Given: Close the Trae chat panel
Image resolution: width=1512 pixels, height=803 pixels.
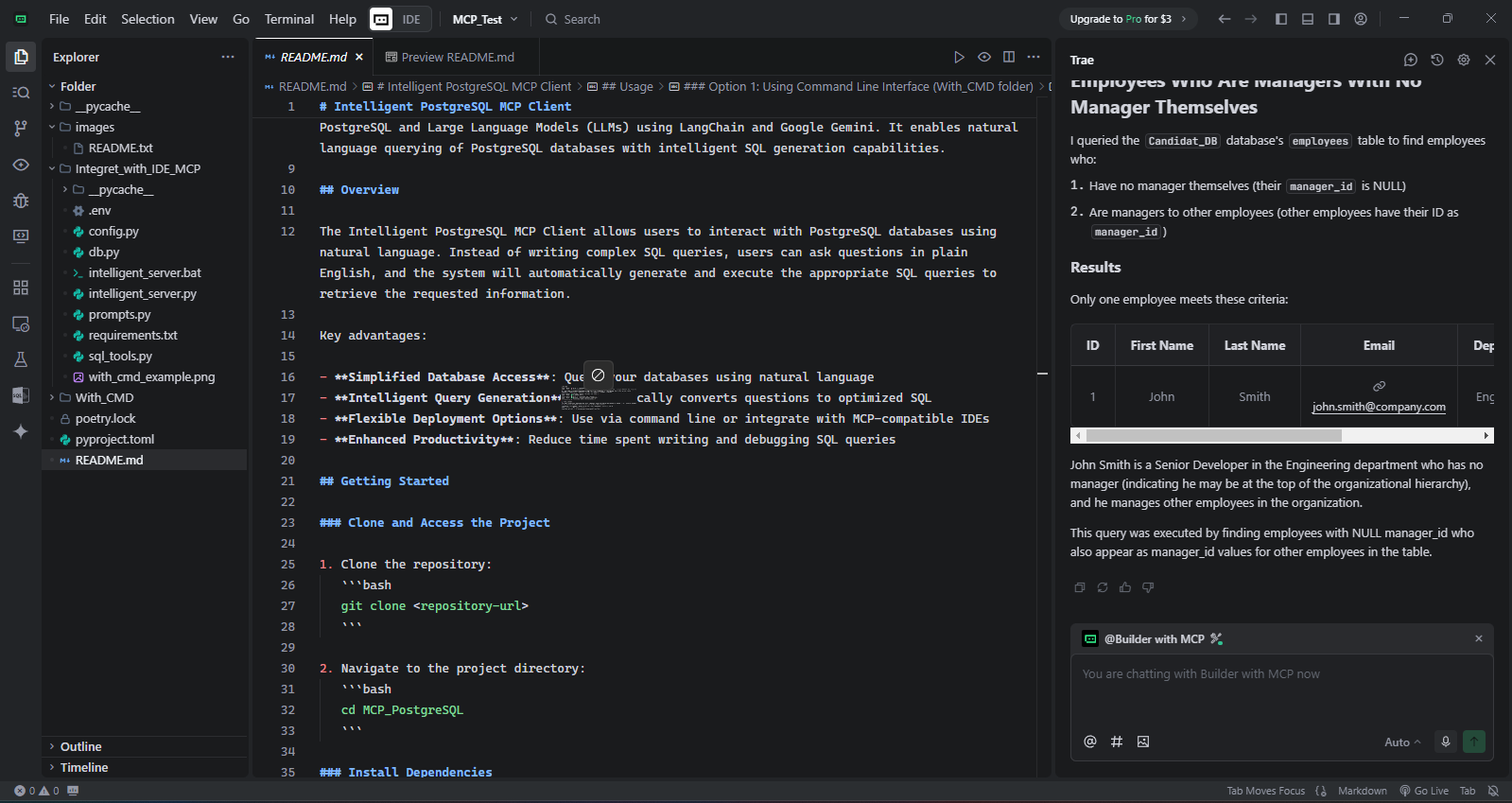Looking at the screenshot, I should [x=1490, y=60].
